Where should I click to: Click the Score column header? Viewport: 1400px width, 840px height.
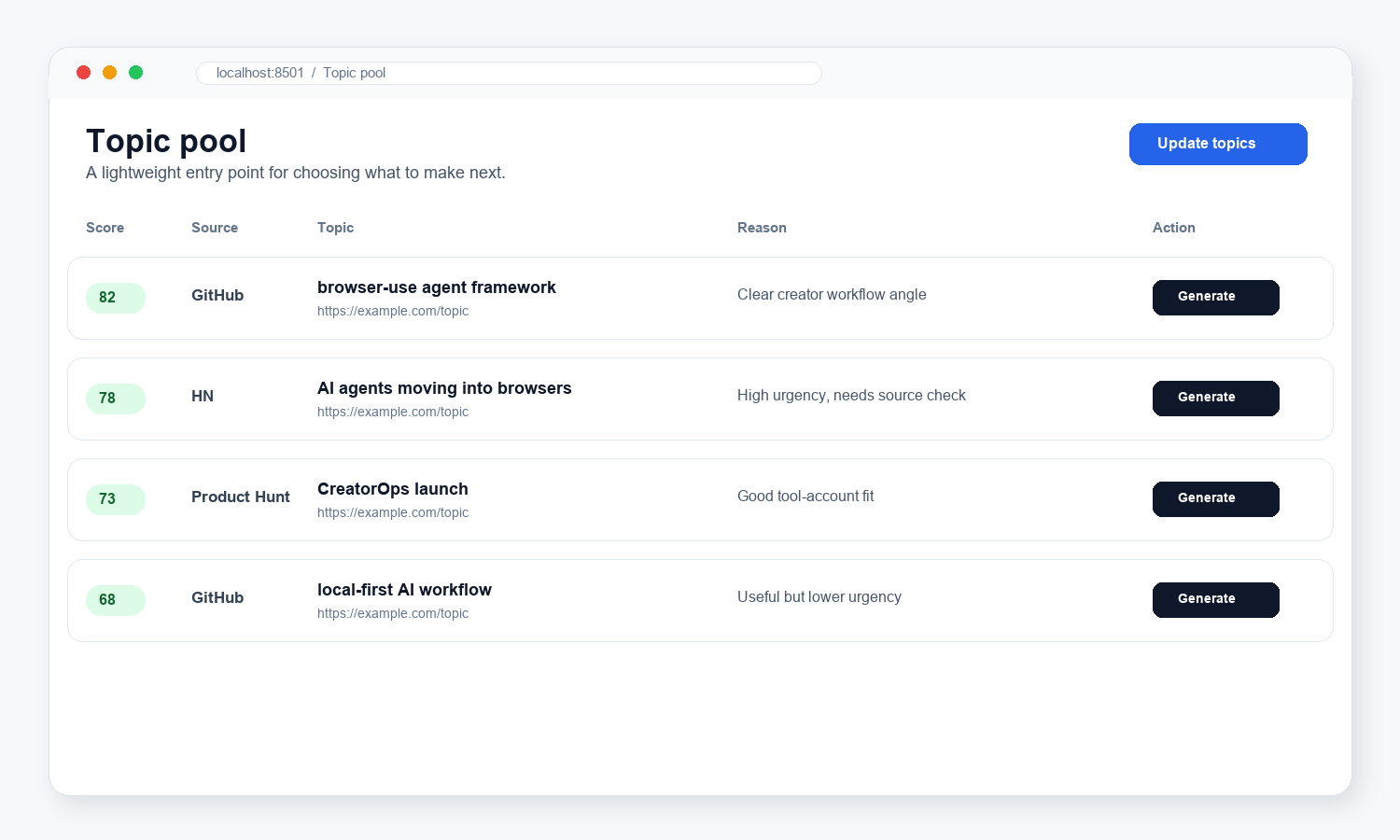105,228
